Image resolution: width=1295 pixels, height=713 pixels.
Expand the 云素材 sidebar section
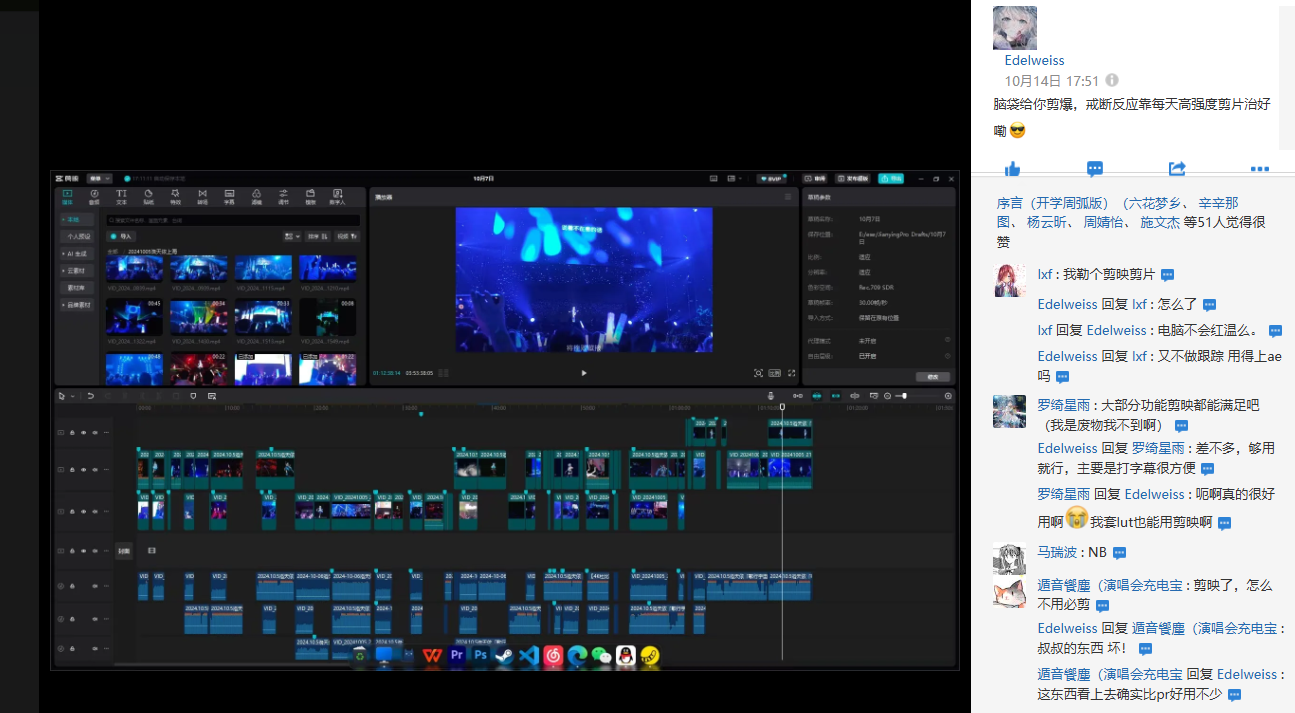pyautogui.click(x=77, y=271)
